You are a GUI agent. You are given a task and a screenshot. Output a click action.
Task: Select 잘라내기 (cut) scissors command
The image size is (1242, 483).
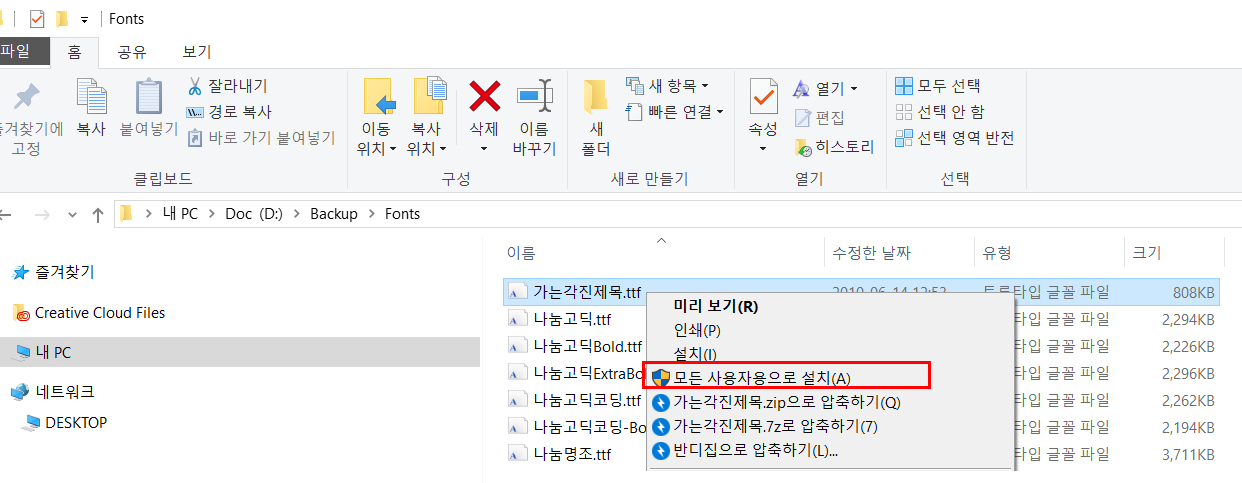228,86
